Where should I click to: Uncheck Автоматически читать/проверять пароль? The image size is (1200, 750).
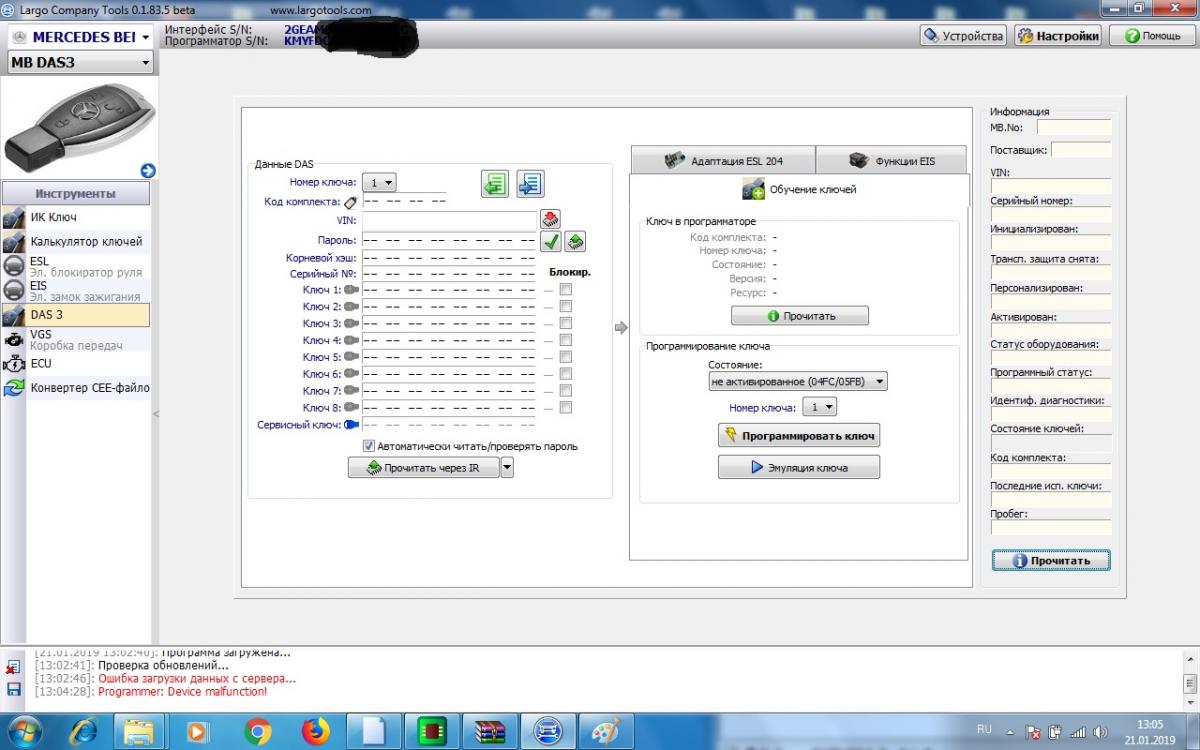point(369,446)
